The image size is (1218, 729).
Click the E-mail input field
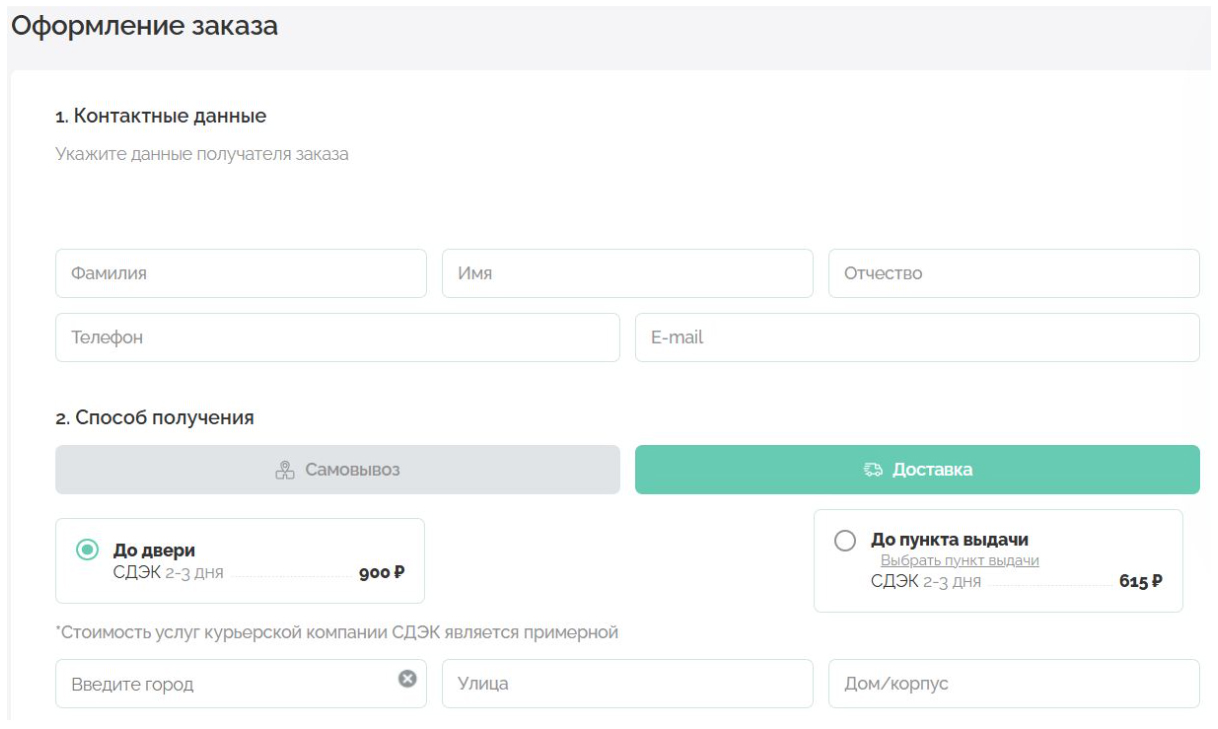917,338
